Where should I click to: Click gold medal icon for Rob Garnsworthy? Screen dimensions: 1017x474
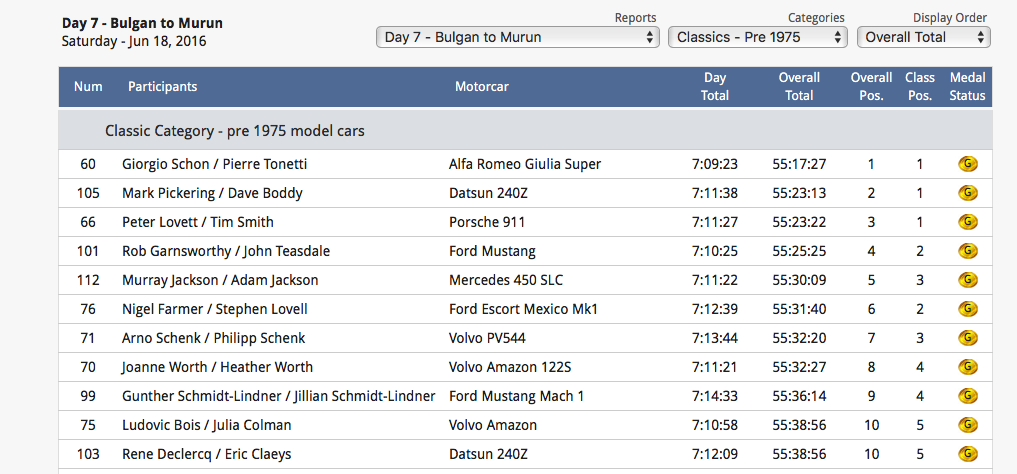(x=967, y=251)
